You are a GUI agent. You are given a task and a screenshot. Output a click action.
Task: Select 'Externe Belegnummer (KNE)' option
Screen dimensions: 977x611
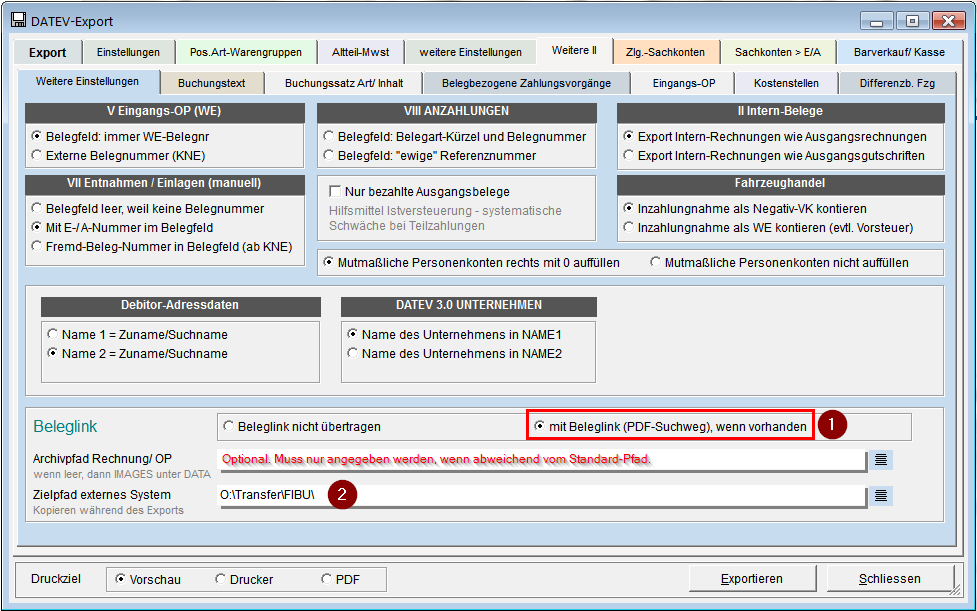click(118, 156)
